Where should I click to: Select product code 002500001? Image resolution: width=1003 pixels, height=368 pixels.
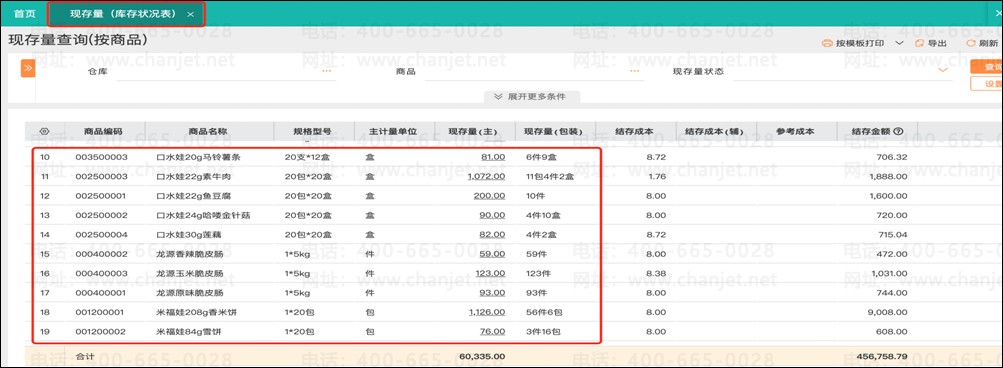point(102,196)
